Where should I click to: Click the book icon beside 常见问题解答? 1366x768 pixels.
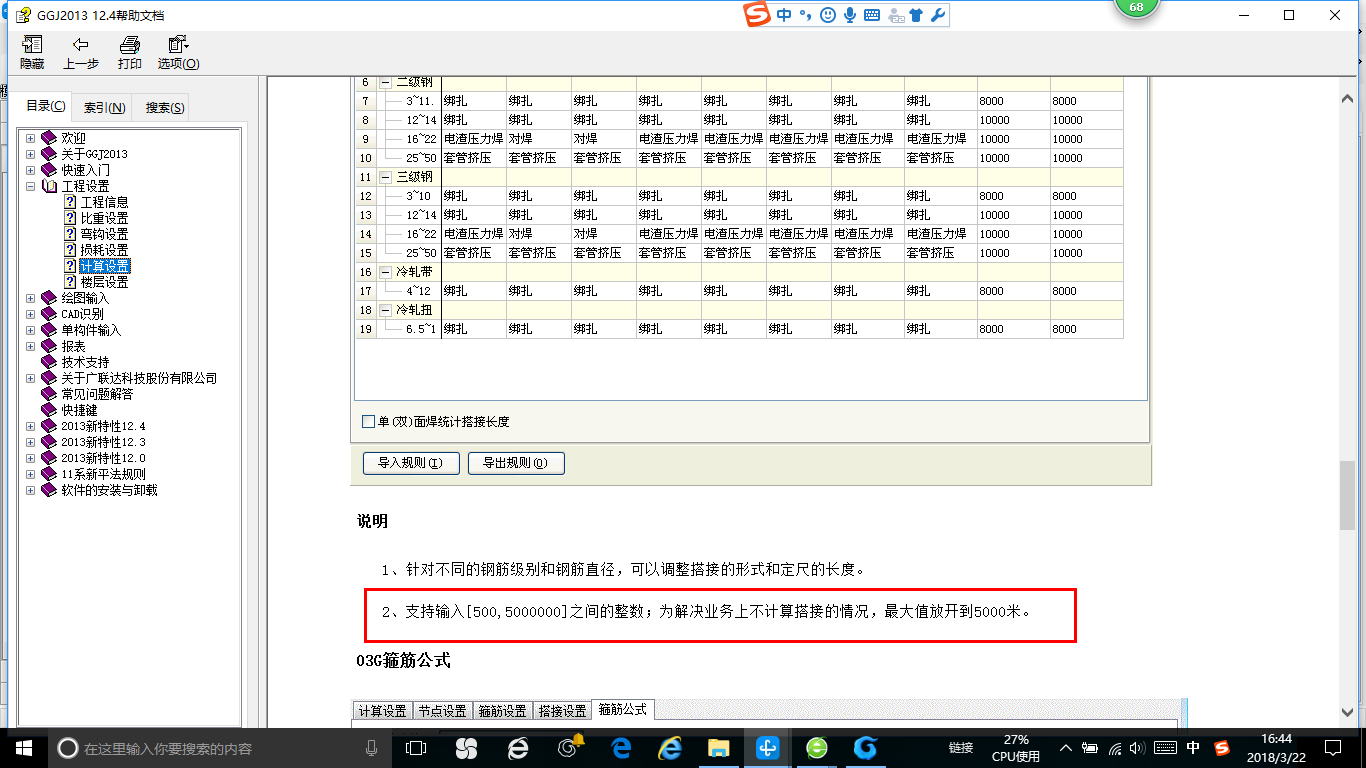click(x=49, y=394)
